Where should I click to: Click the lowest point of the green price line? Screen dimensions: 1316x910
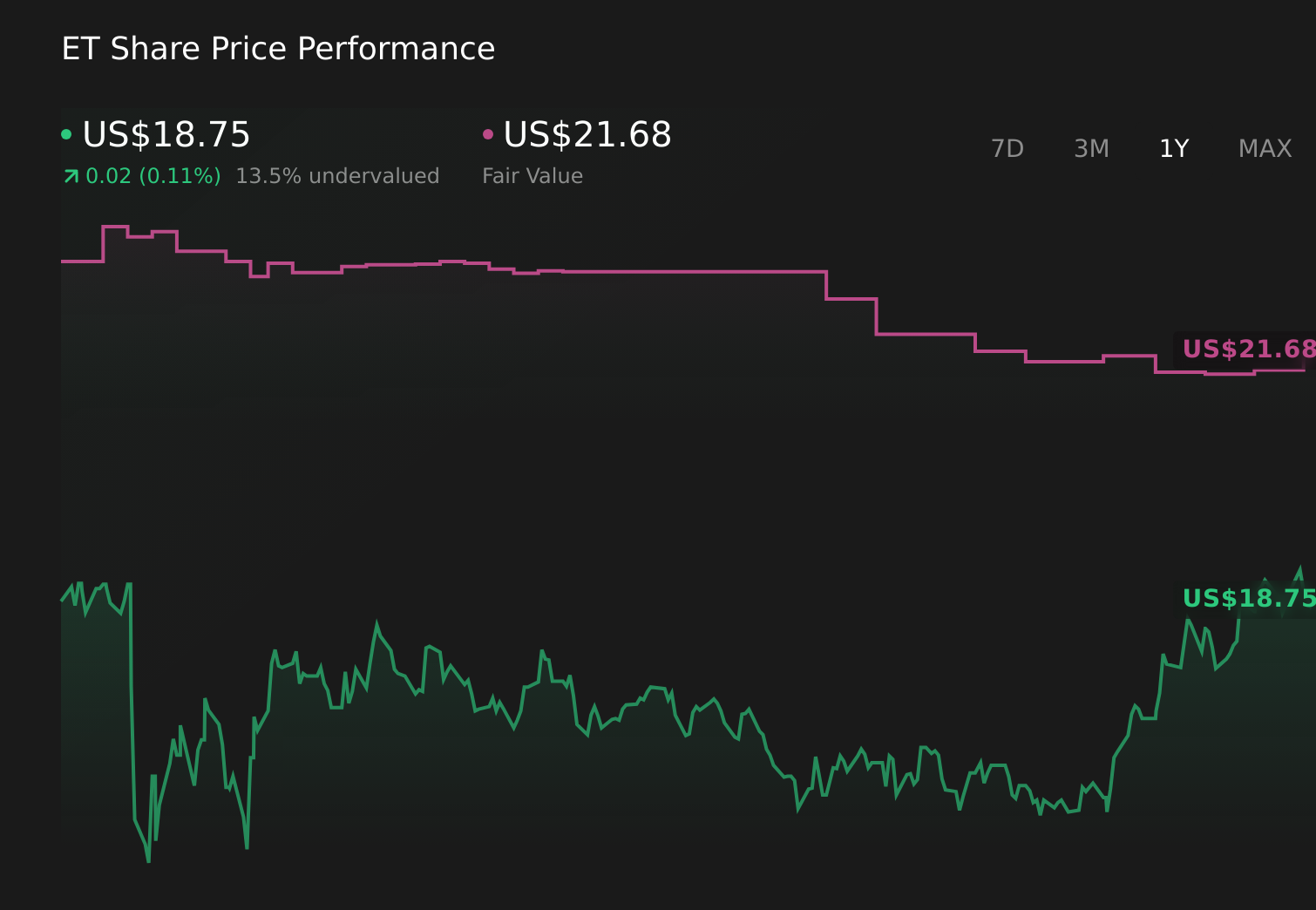148,861
